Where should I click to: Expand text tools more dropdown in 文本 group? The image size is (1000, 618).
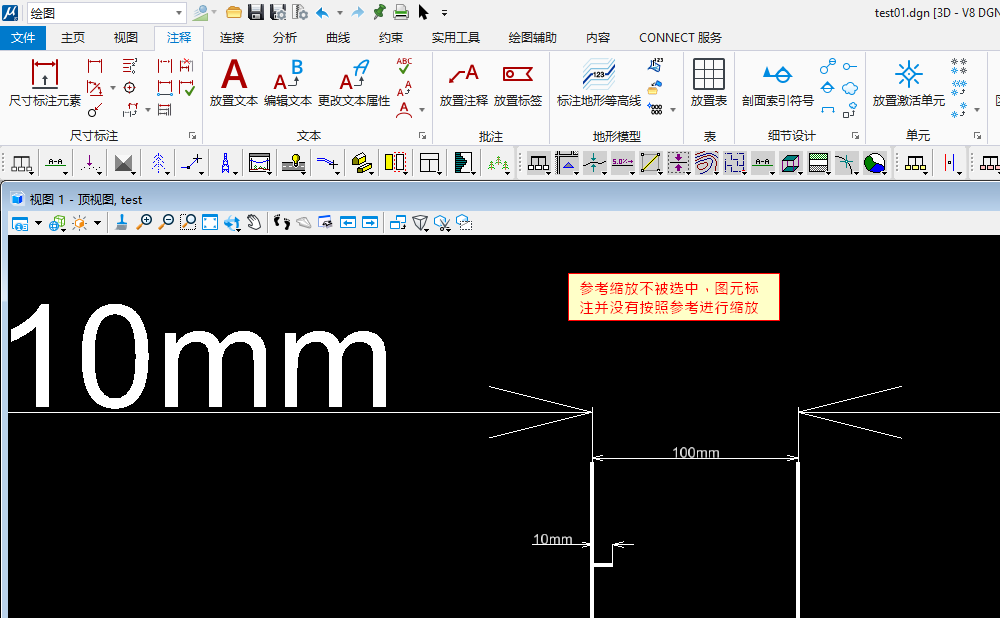tap(422, 110)
